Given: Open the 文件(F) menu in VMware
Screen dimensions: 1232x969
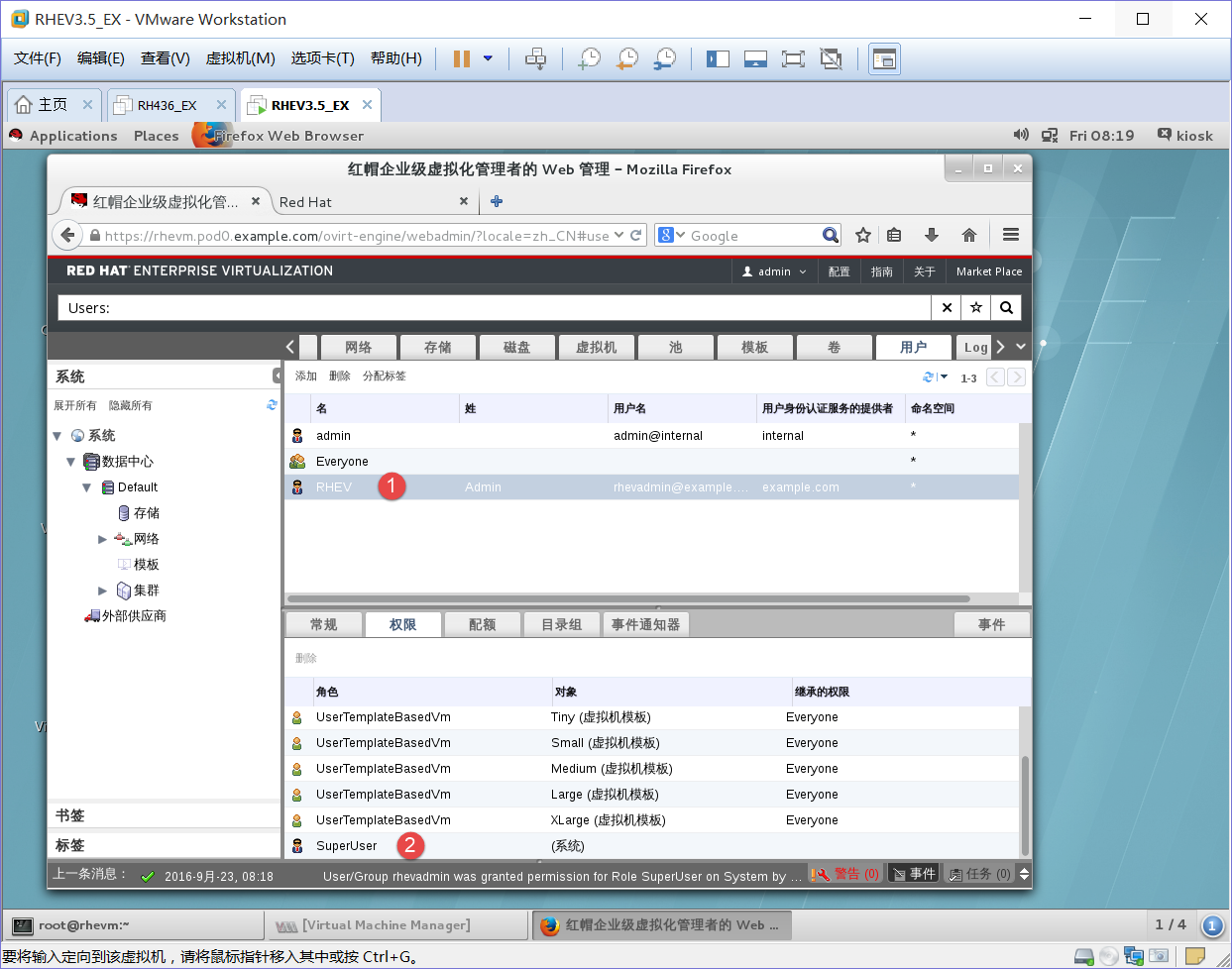Looking at the screenshot, I should pyautogui.click(x=38, y=58).
